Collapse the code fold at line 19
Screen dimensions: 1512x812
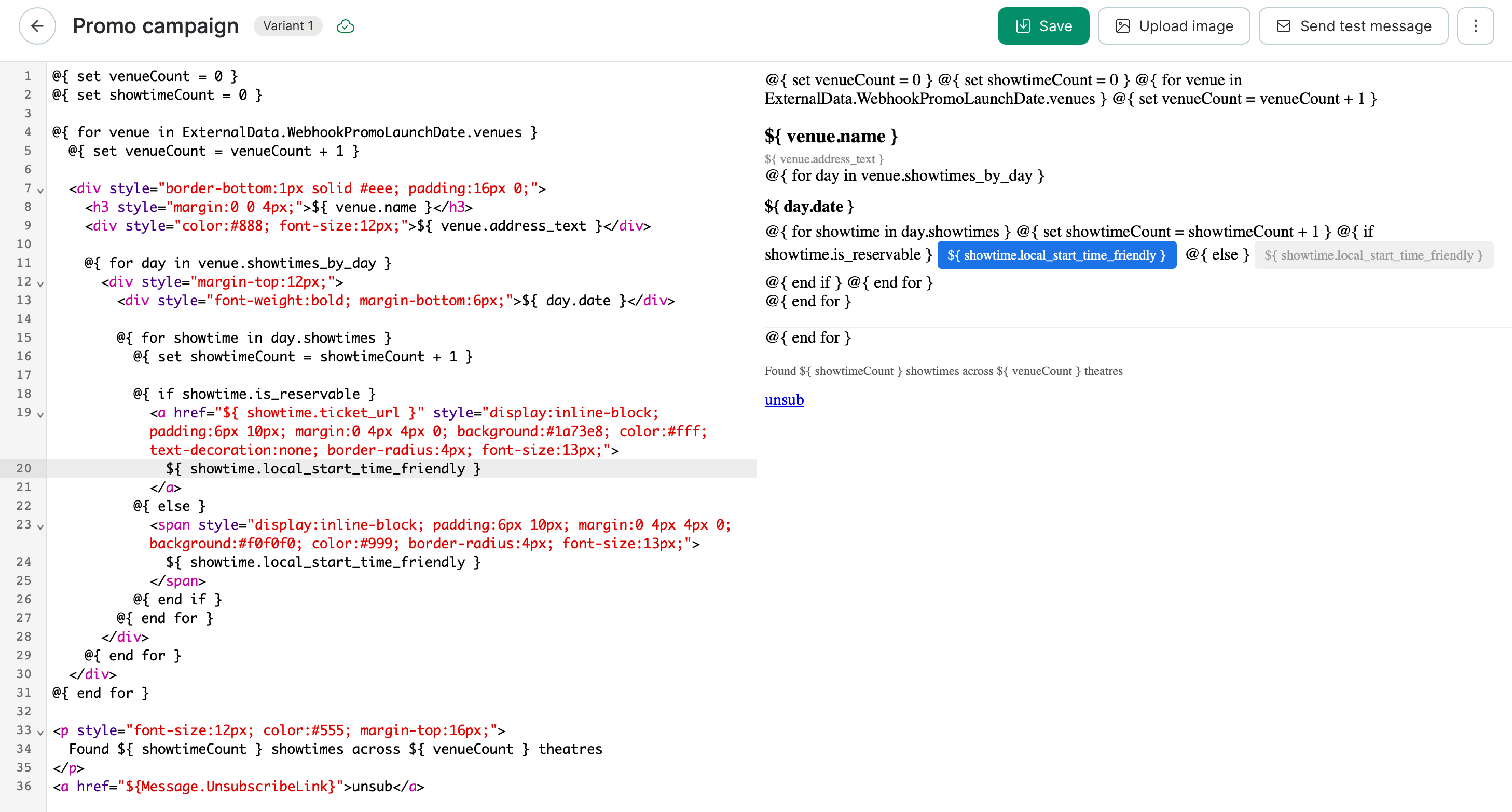click(40, 414)
